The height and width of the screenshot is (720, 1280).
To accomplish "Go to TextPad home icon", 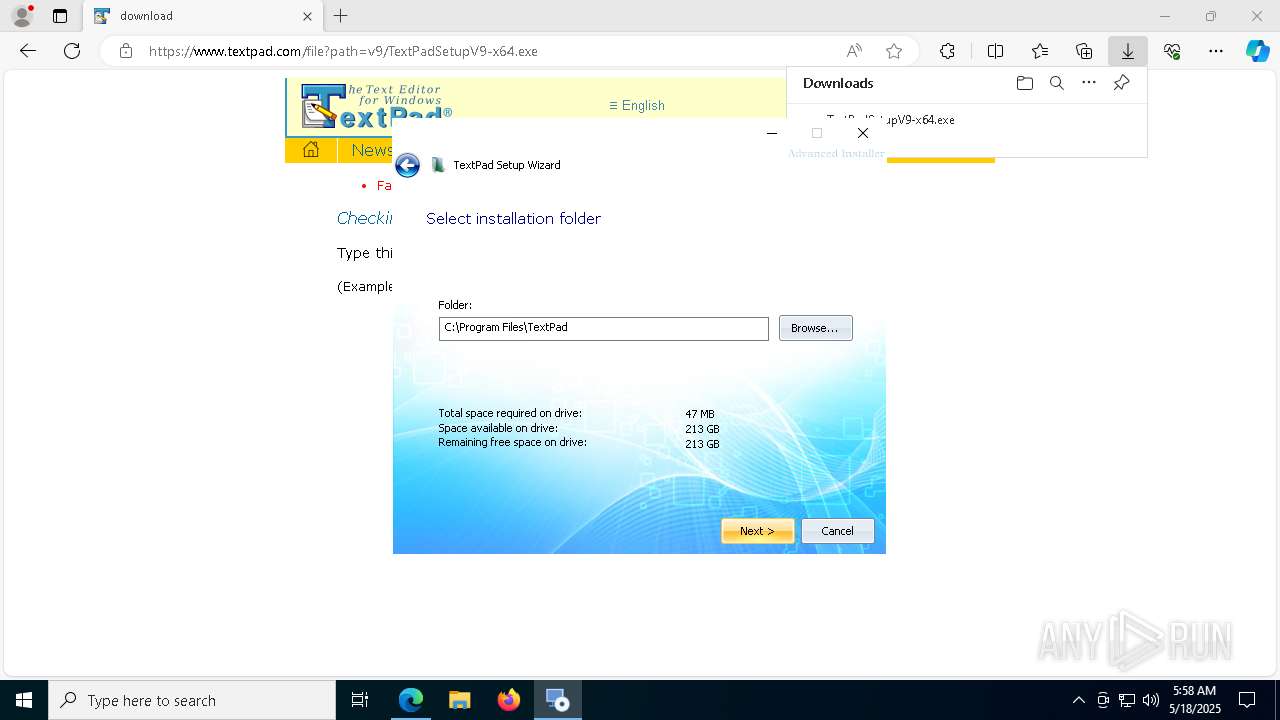I will pos(311,150).
